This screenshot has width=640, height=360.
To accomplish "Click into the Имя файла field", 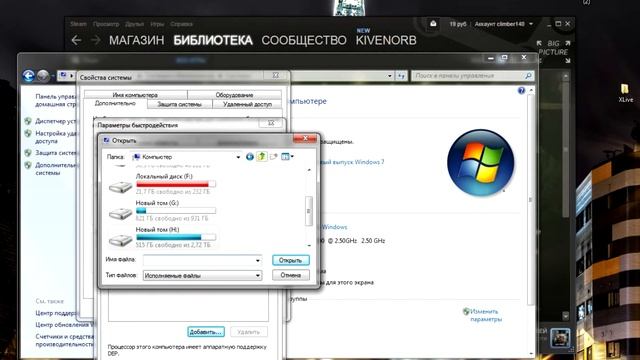I will [x=202, y=260].
